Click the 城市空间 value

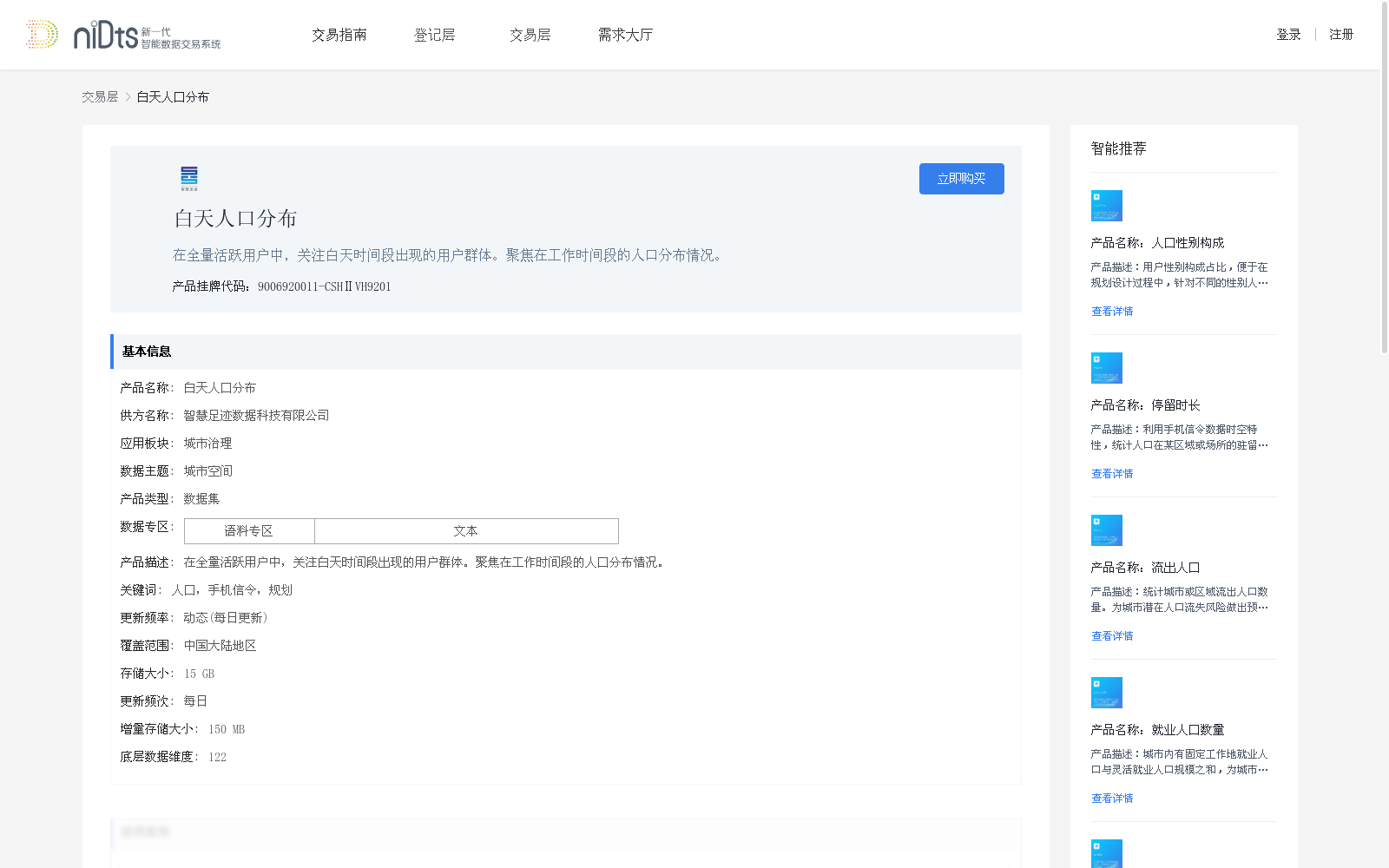click(x=207, y=471)
